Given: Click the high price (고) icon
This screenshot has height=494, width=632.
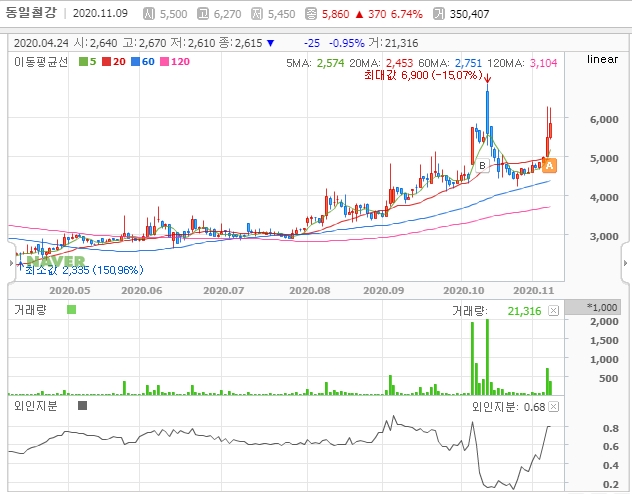Looking at the screenshot, I should pos(203,14).
